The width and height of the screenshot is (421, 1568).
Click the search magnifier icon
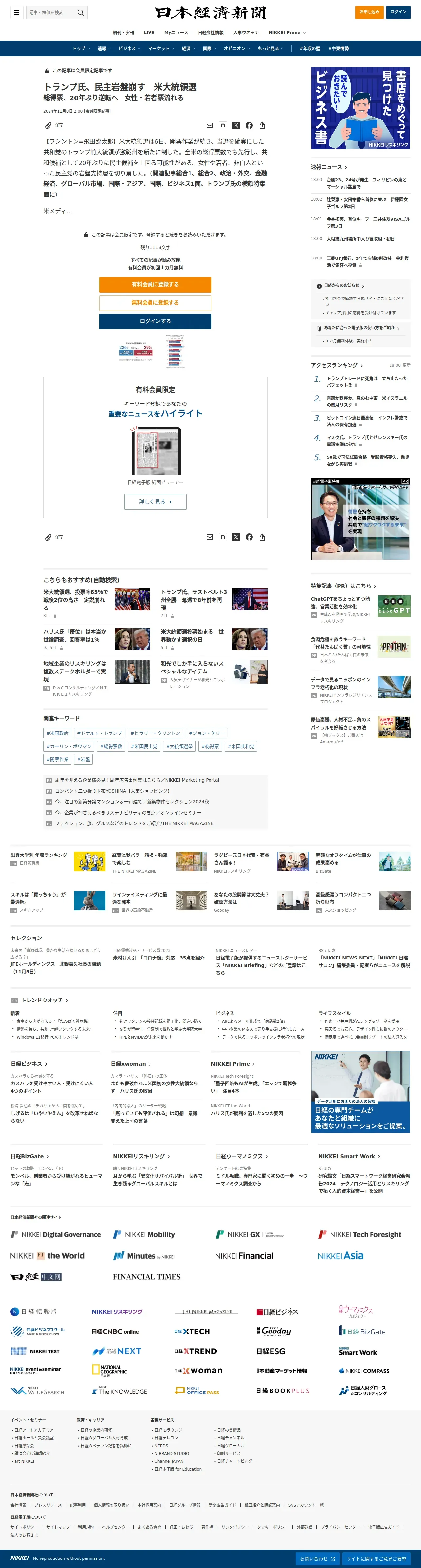(x=80, y=12)
